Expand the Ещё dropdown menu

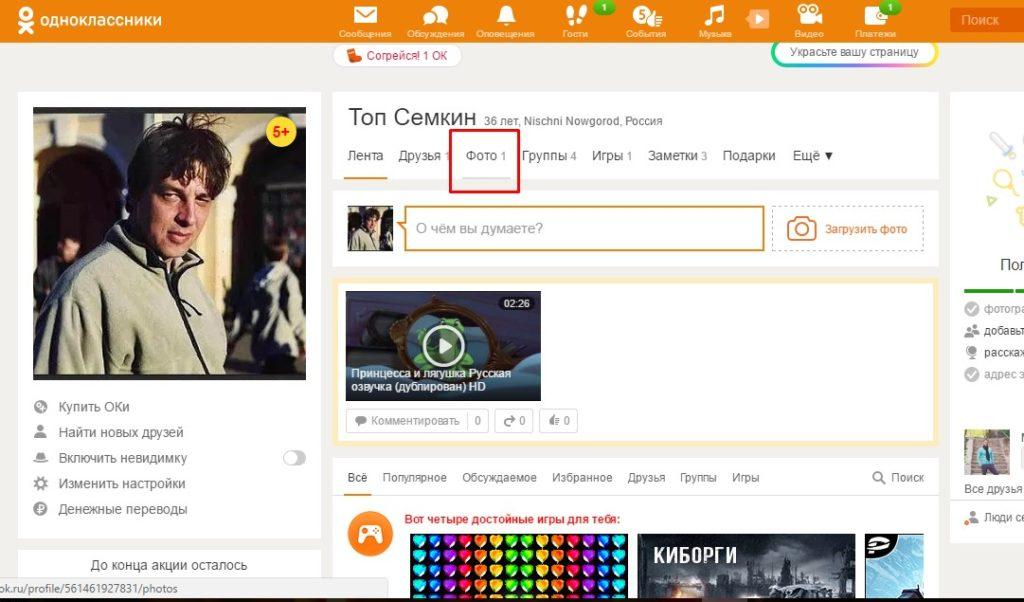[812, 155]
